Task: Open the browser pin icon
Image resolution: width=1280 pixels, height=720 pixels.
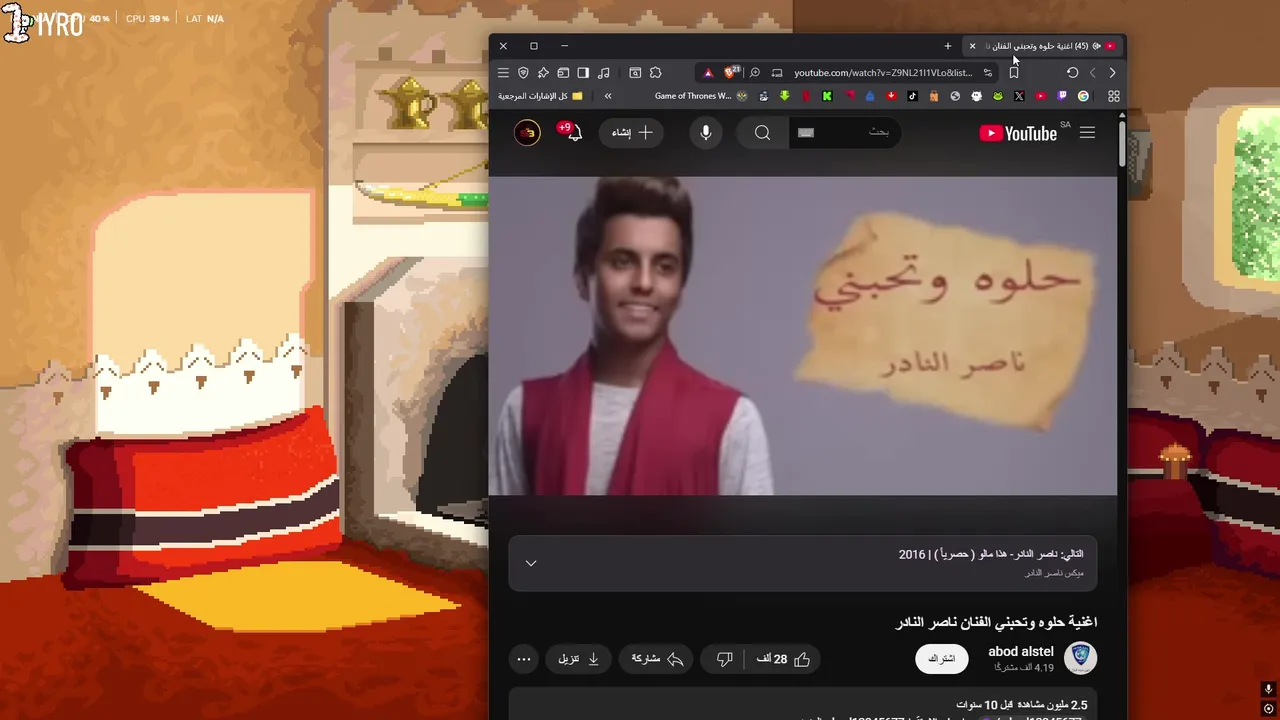Action: (543, 73)
